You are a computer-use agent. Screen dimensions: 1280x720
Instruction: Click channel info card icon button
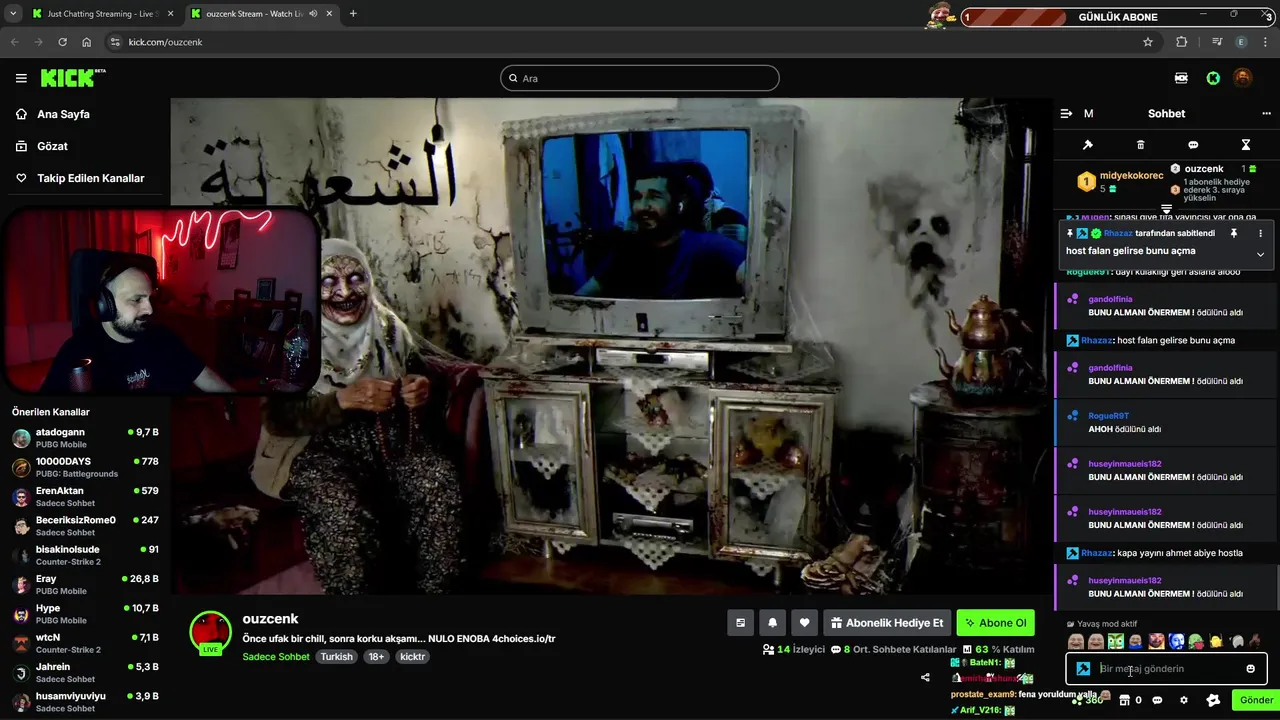[740, 623]
